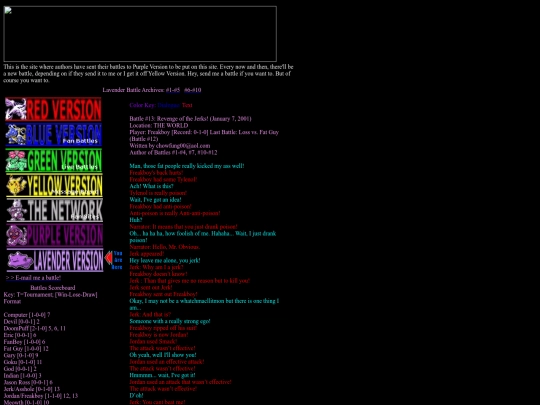This screenshot has height=405, width=540.
Task: Click scoreboard entry 'FanBoy [1-0-0] 6'
Action: [24, 342]
